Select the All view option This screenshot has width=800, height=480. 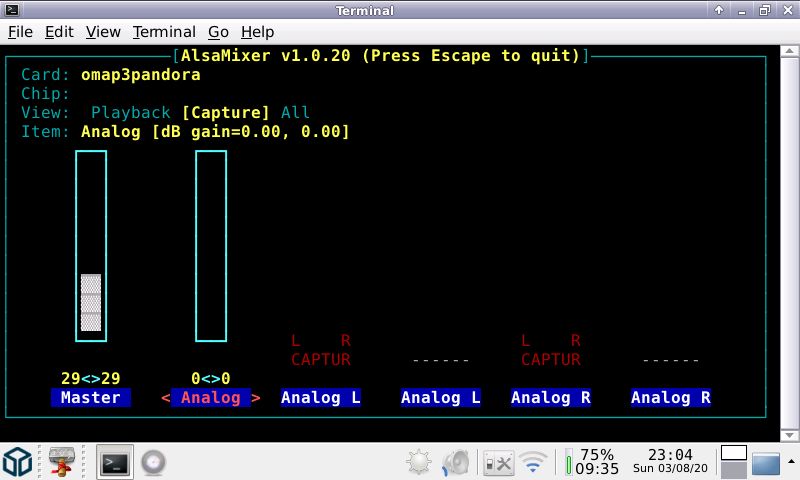pos(295,113)
